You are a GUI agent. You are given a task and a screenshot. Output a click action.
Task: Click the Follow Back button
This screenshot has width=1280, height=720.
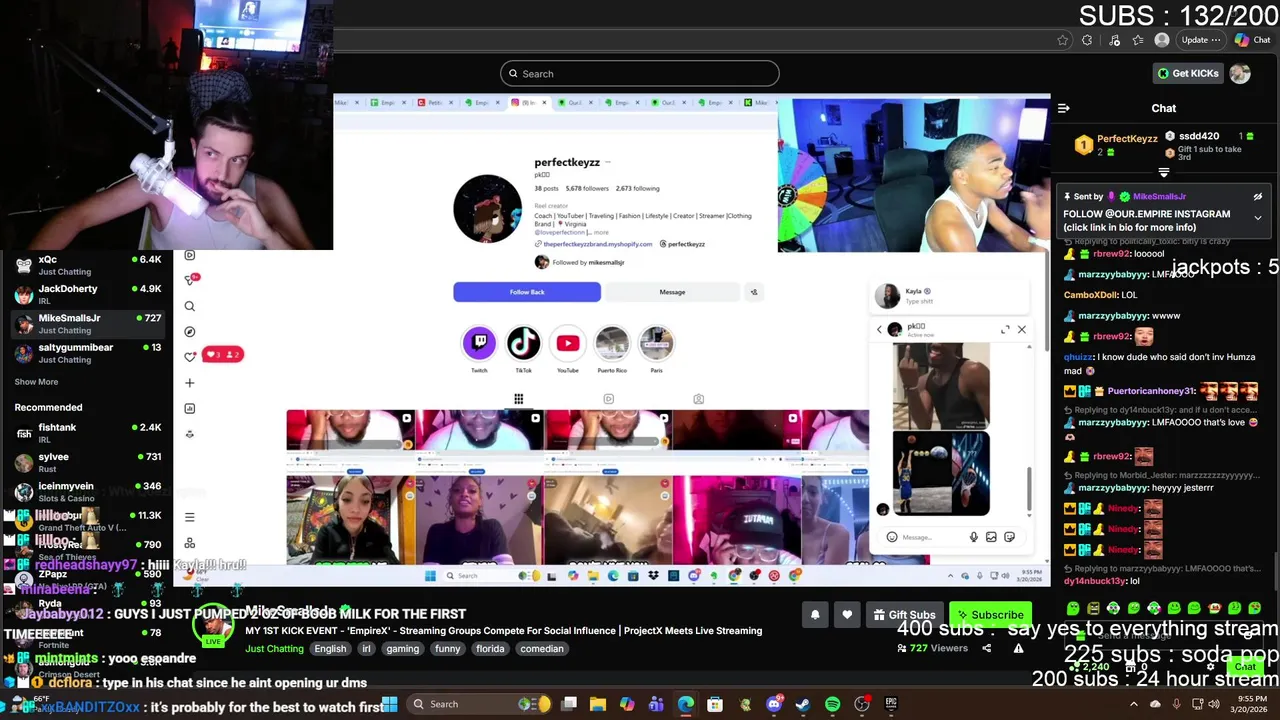click(527, 292)
